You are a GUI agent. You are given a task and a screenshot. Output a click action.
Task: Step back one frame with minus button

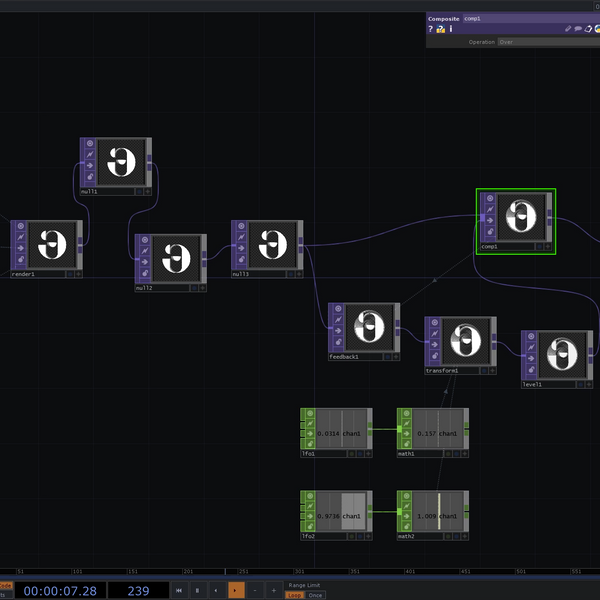[255, 590]
